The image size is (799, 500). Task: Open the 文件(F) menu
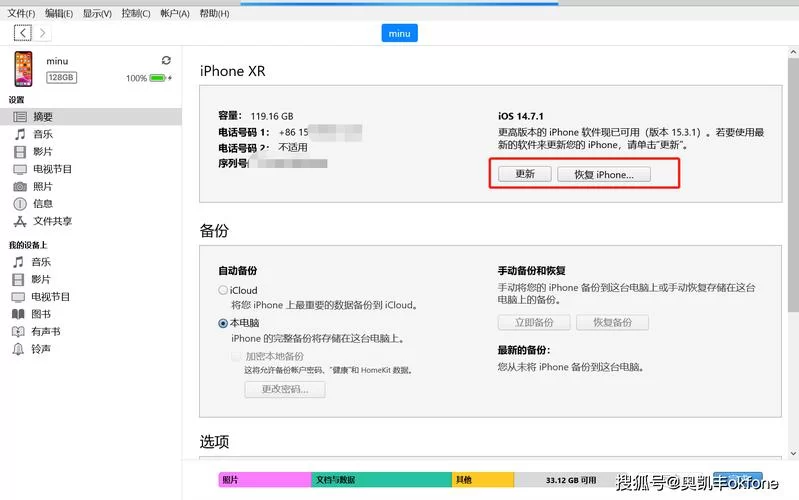click(21, 13)
